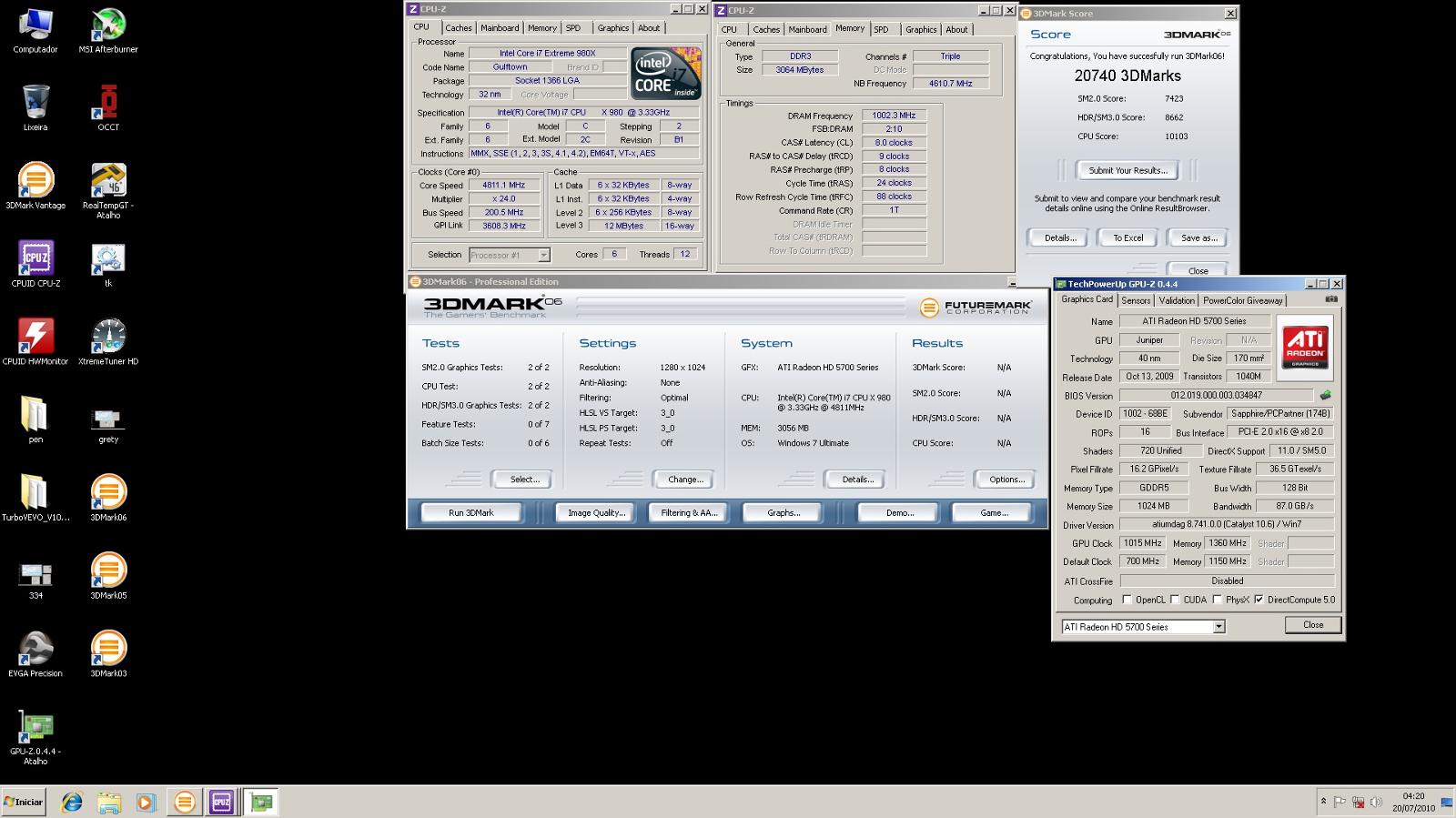This screenshot has width=1456, height=818.
Task: Open the Graphics tab in right CPU-Z
Action: 921,29
